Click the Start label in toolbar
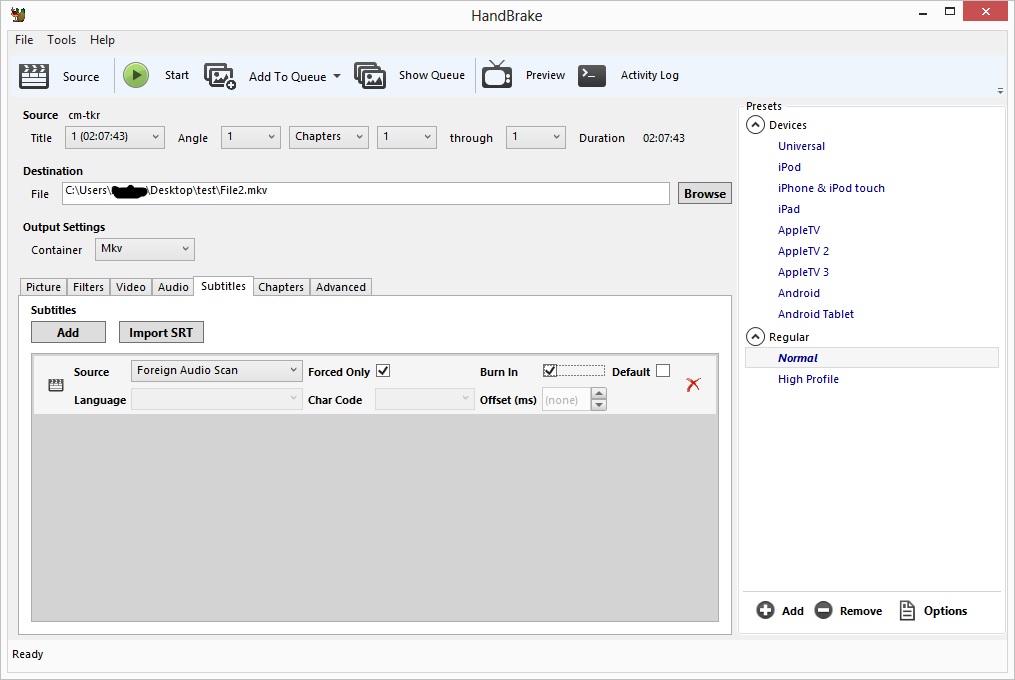The height and width of the screenshot is (680, 1015). click(x=177, y=75)
